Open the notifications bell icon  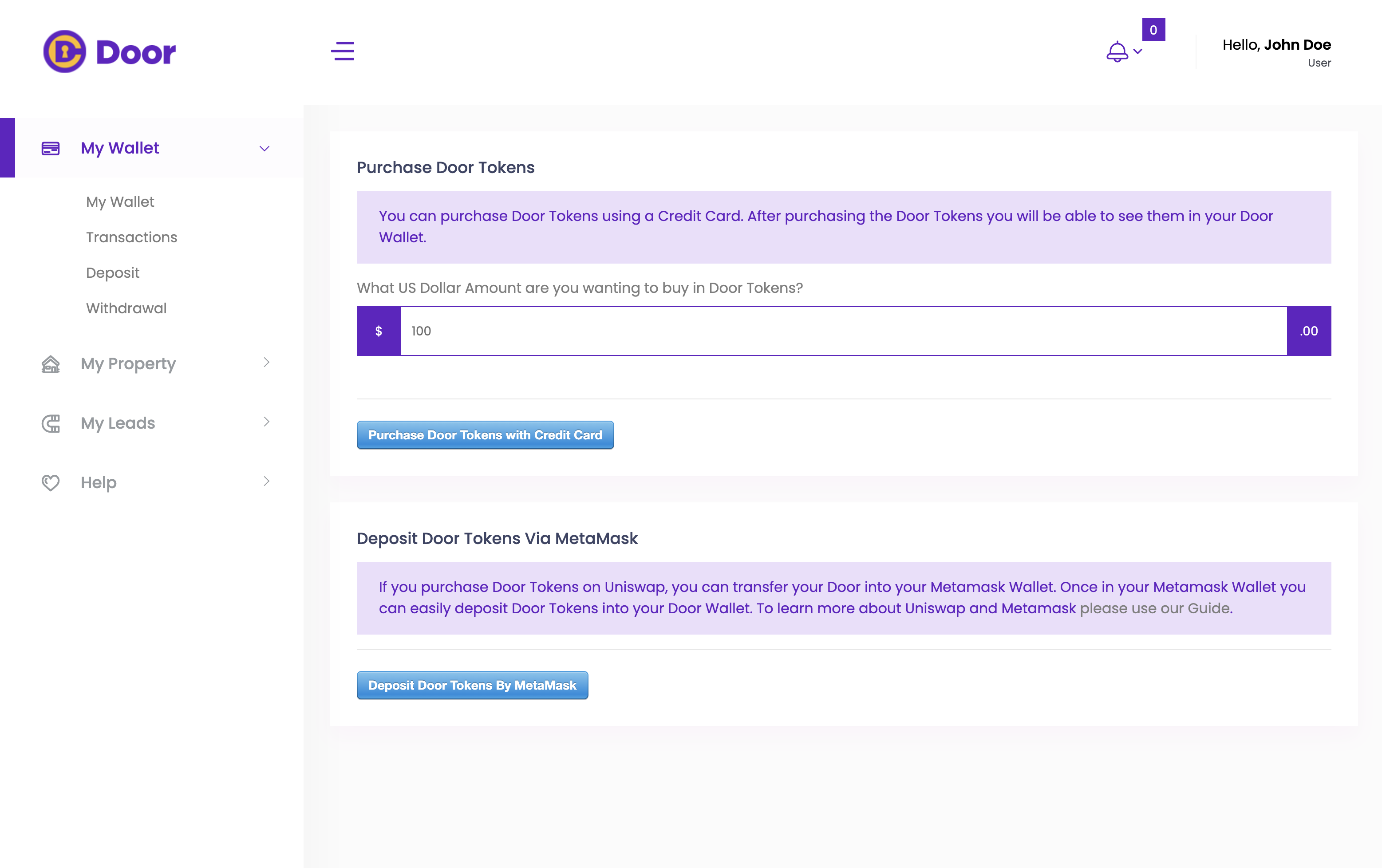(1117, 51)
